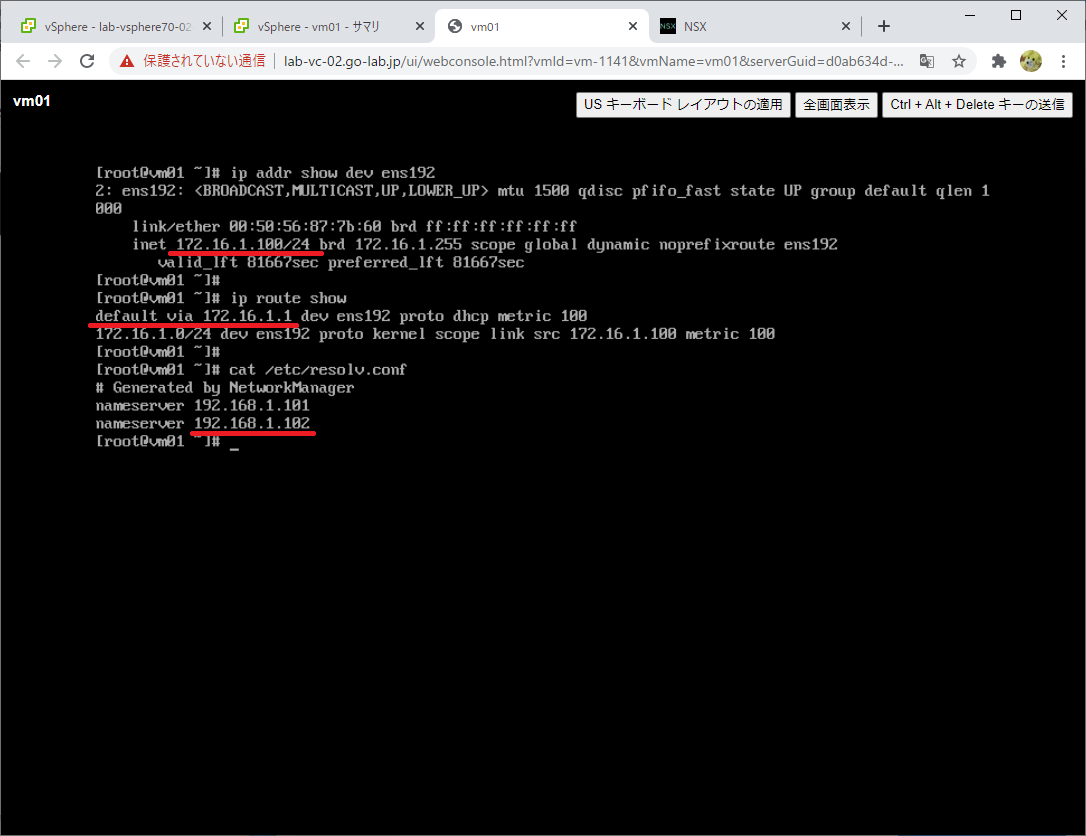Apply US キーボード レイアウト button
Image resolution: width=1086 pixels, height=836 pixels.
pyautogui.click(x=683, y=105)
